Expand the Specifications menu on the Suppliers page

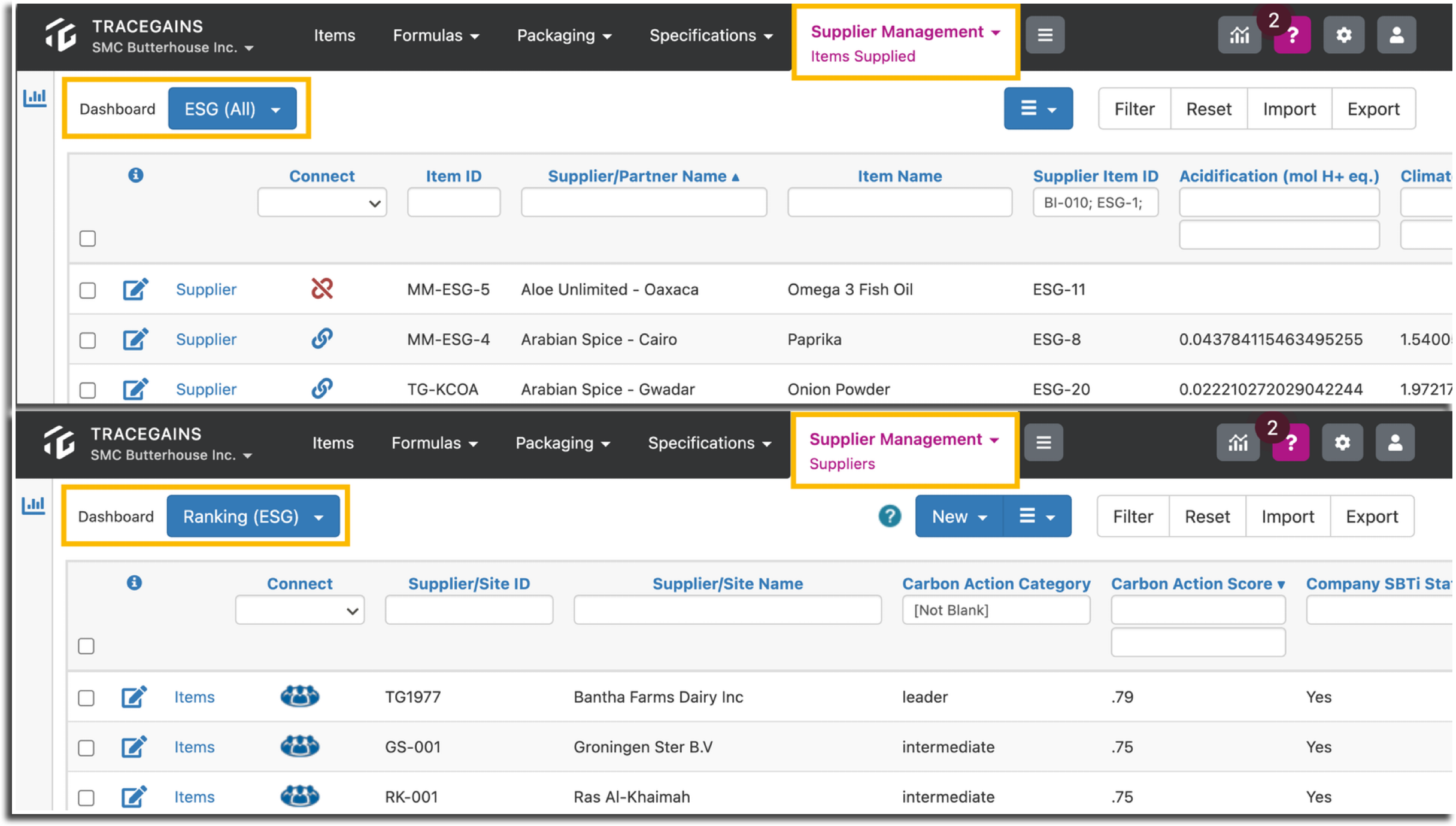tap(709, 443)
